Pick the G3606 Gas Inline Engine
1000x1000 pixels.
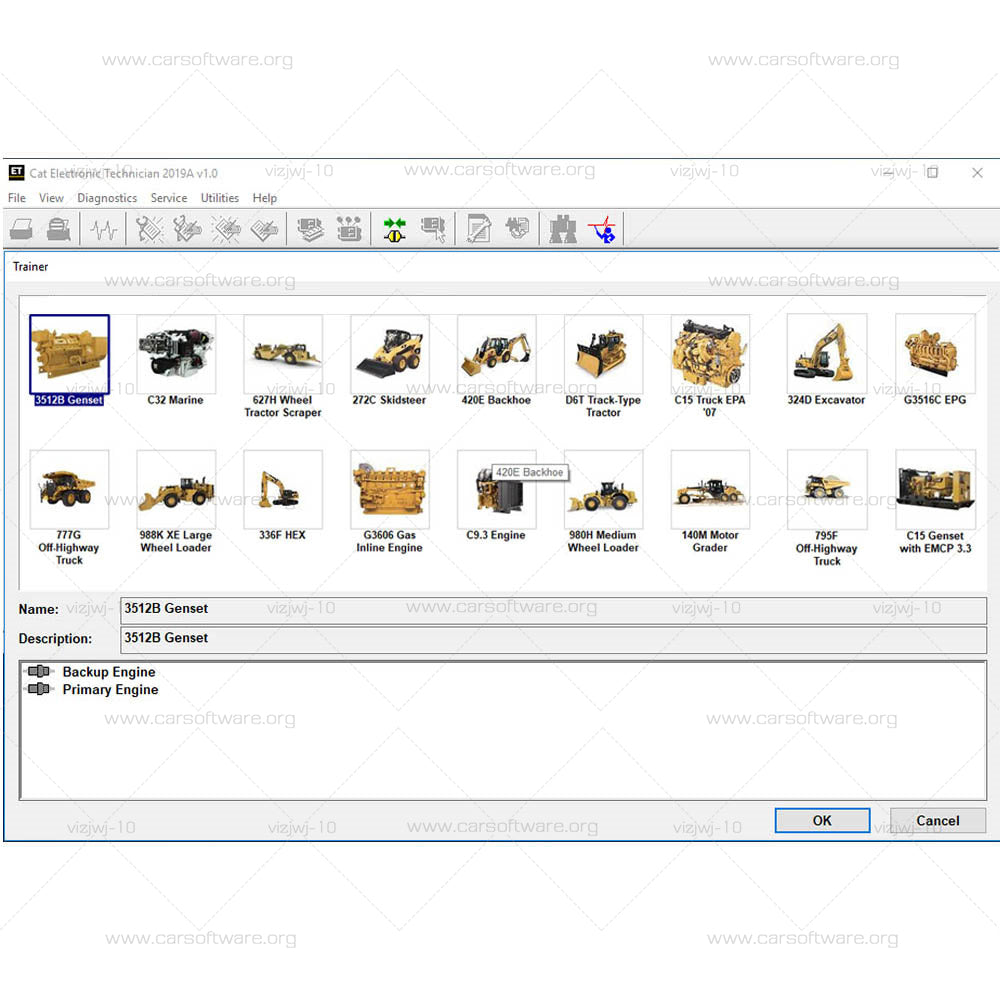[x=390, y=489]
